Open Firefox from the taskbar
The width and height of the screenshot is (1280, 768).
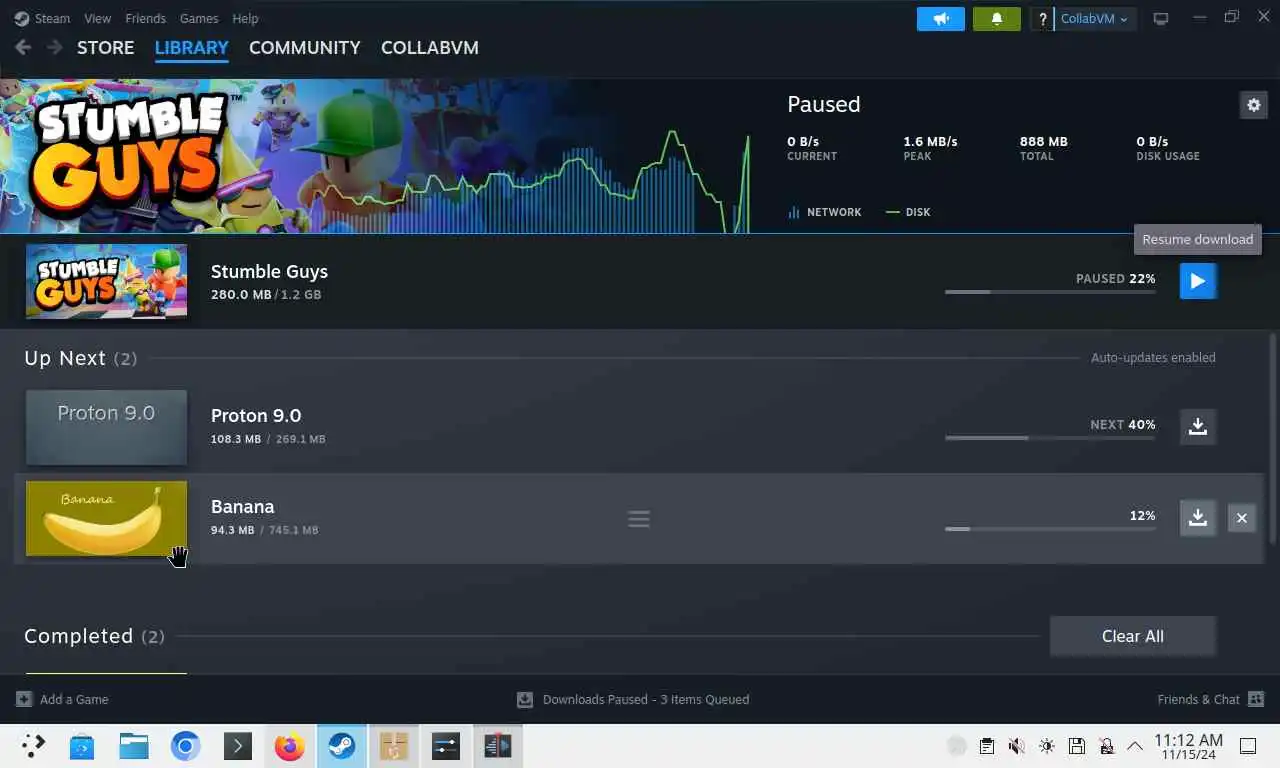[289, 746]
